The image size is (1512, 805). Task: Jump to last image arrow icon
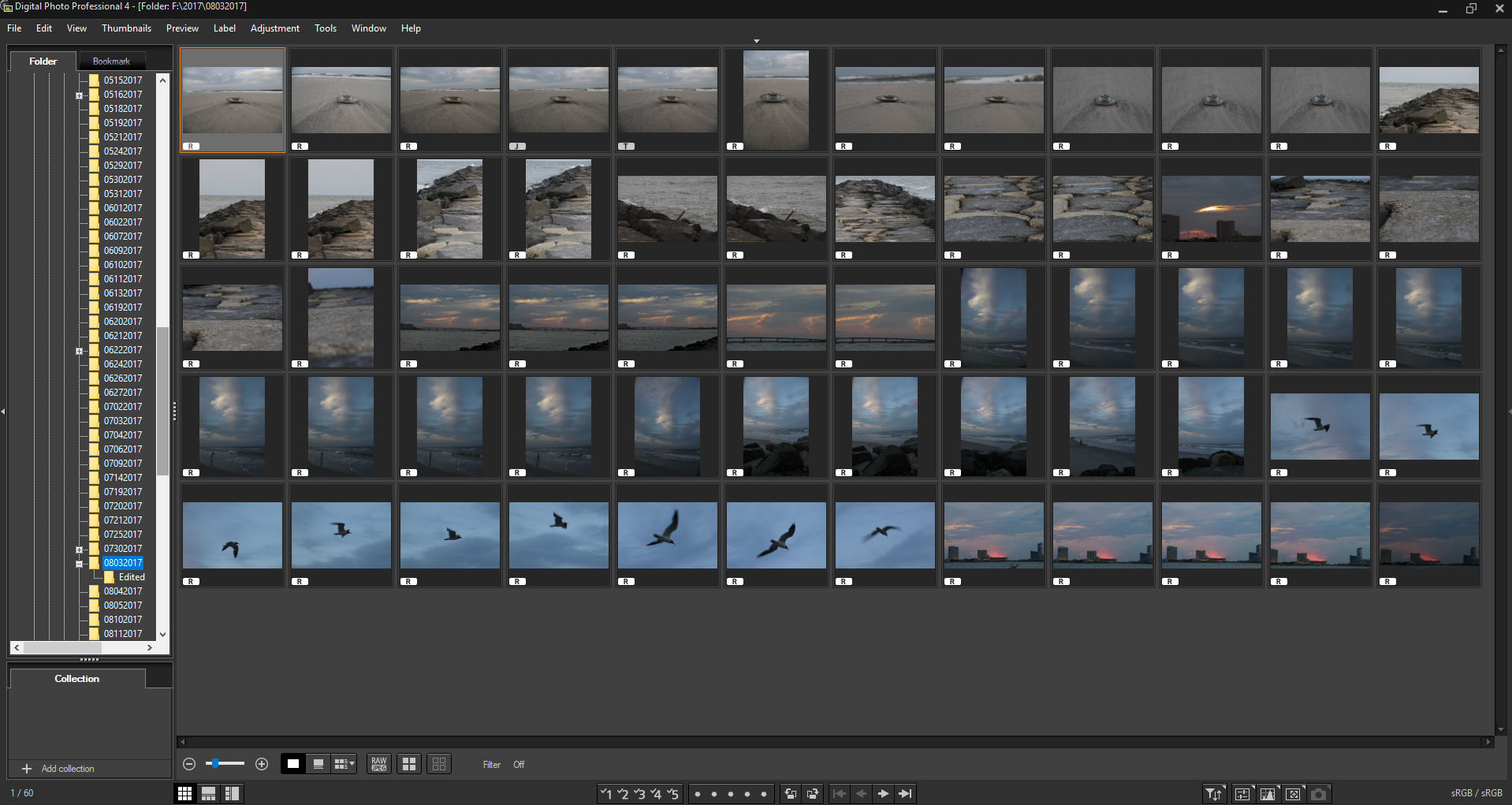coord(906,794)
